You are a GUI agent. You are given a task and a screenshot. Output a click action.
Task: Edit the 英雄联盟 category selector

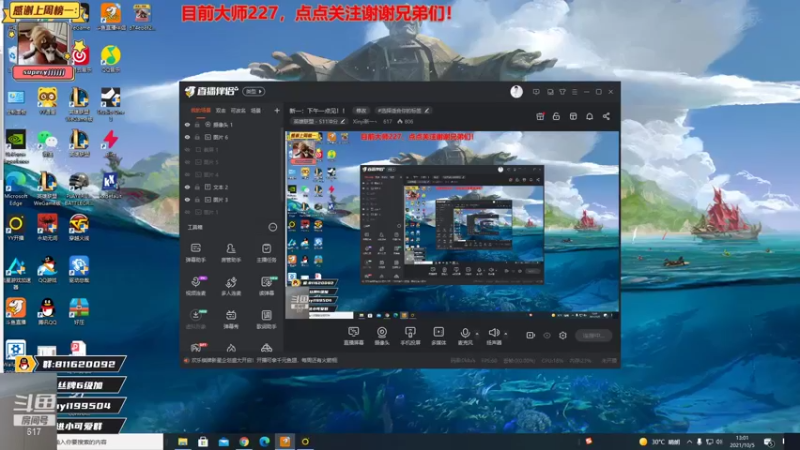point(319,121)
